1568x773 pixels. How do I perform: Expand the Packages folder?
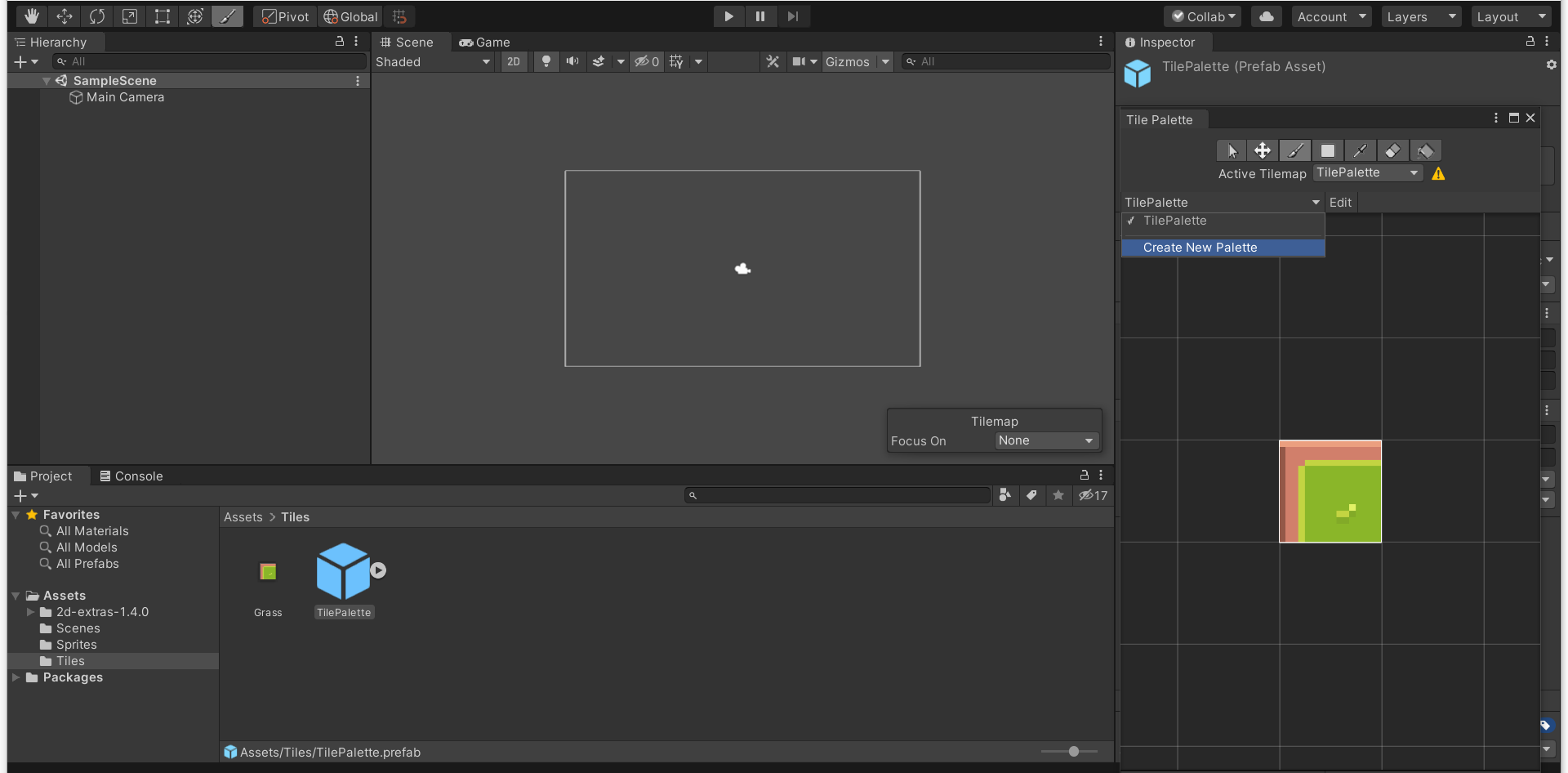coord(16,677)
